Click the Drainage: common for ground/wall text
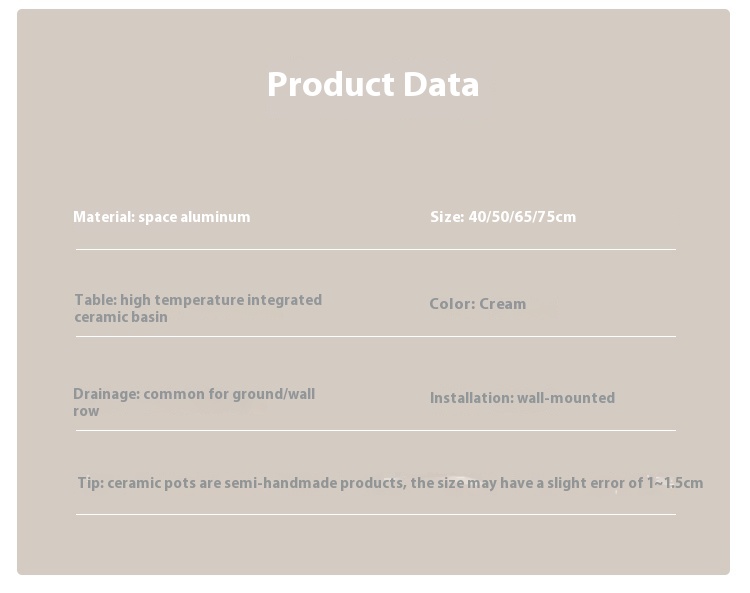 point(194,394)
